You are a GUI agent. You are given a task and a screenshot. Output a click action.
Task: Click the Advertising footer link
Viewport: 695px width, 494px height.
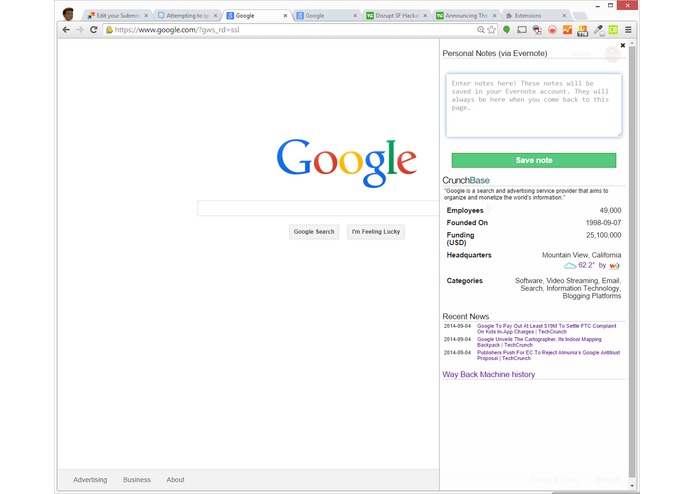[x=90, y=480]
